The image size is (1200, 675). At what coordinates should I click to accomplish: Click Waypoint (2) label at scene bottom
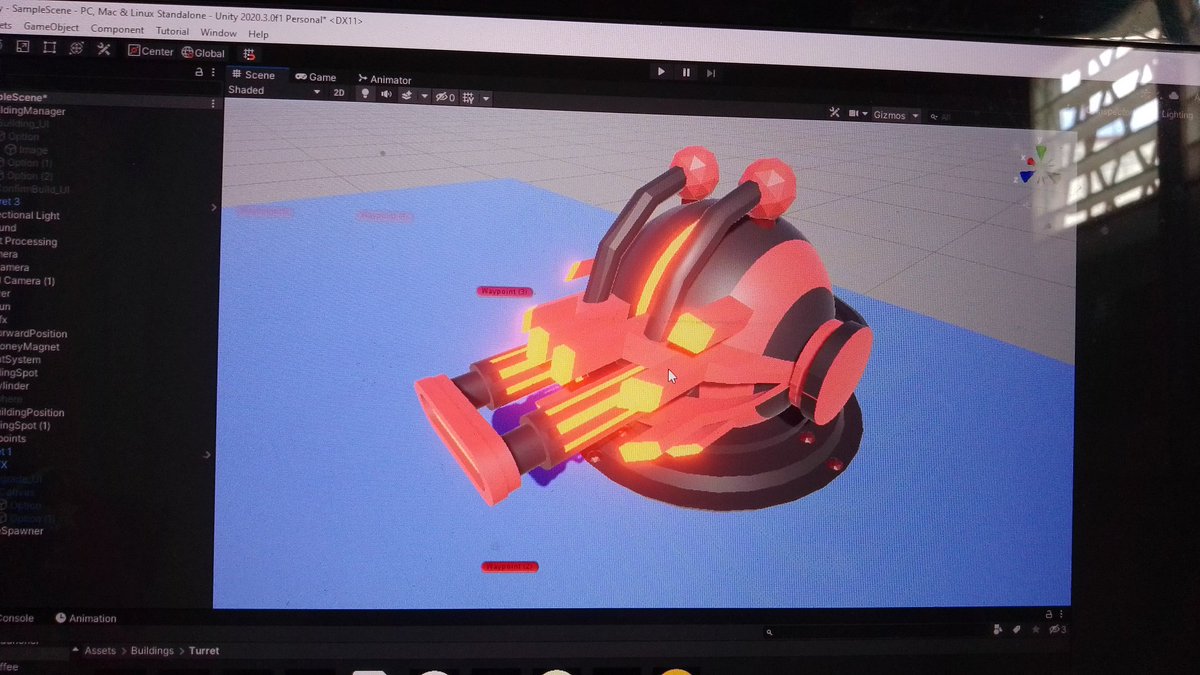tap(509, 567)
